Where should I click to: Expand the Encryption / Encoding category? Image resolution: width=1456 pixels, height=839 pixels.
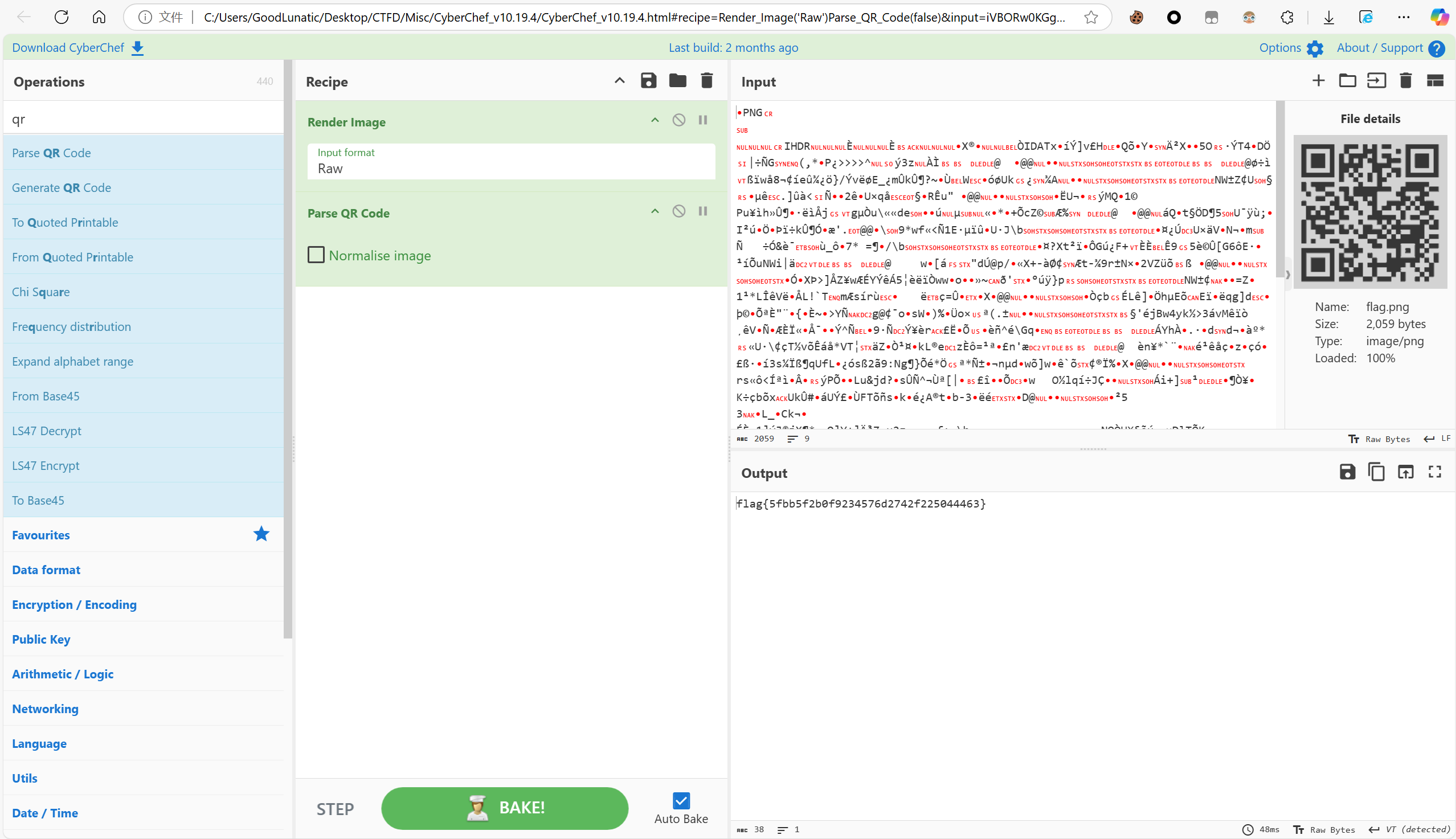144,604
